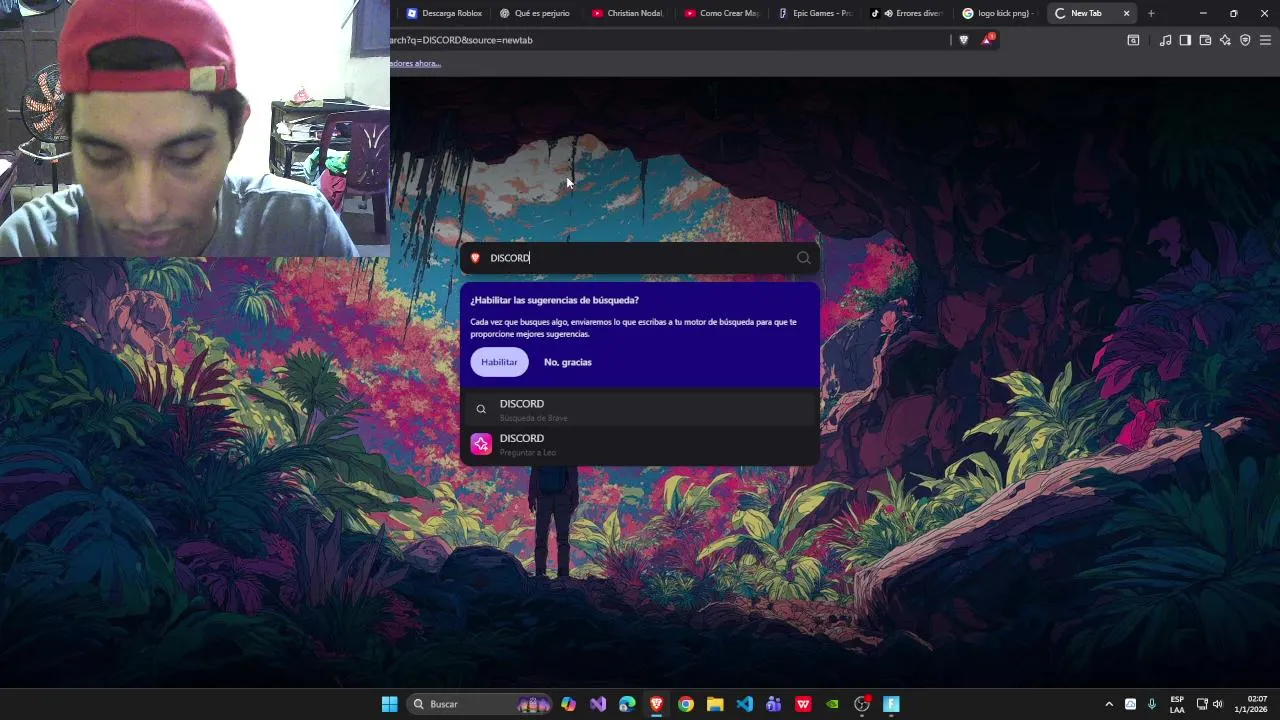Switch to logo kick png tab
Viewport: 1280px width, 720px height.
[x=998, y=13]
